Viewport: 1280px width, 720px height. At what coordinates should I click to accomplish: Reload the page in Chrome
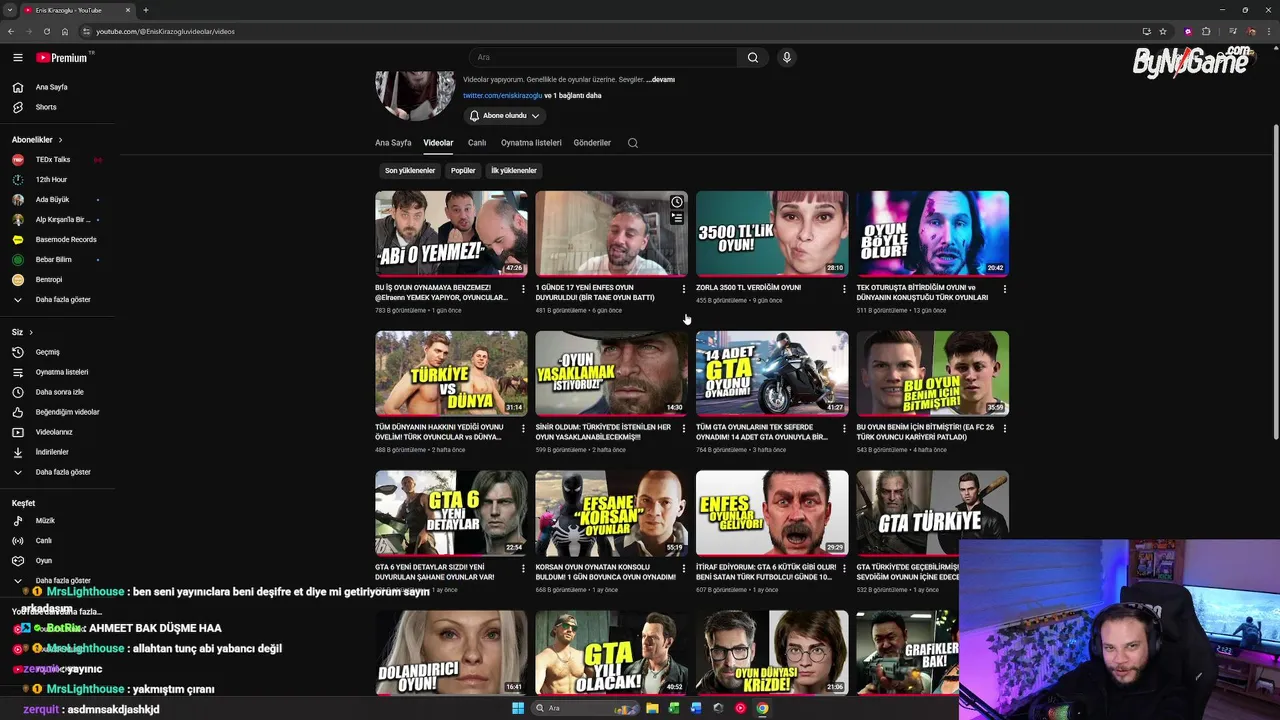coord(46,31)
